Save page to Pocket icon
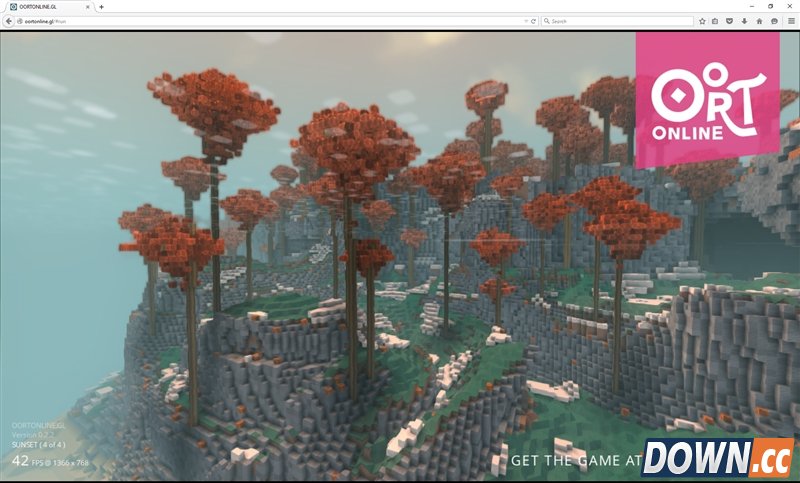Screen dimensions: 800x483 tap(730, 21)
